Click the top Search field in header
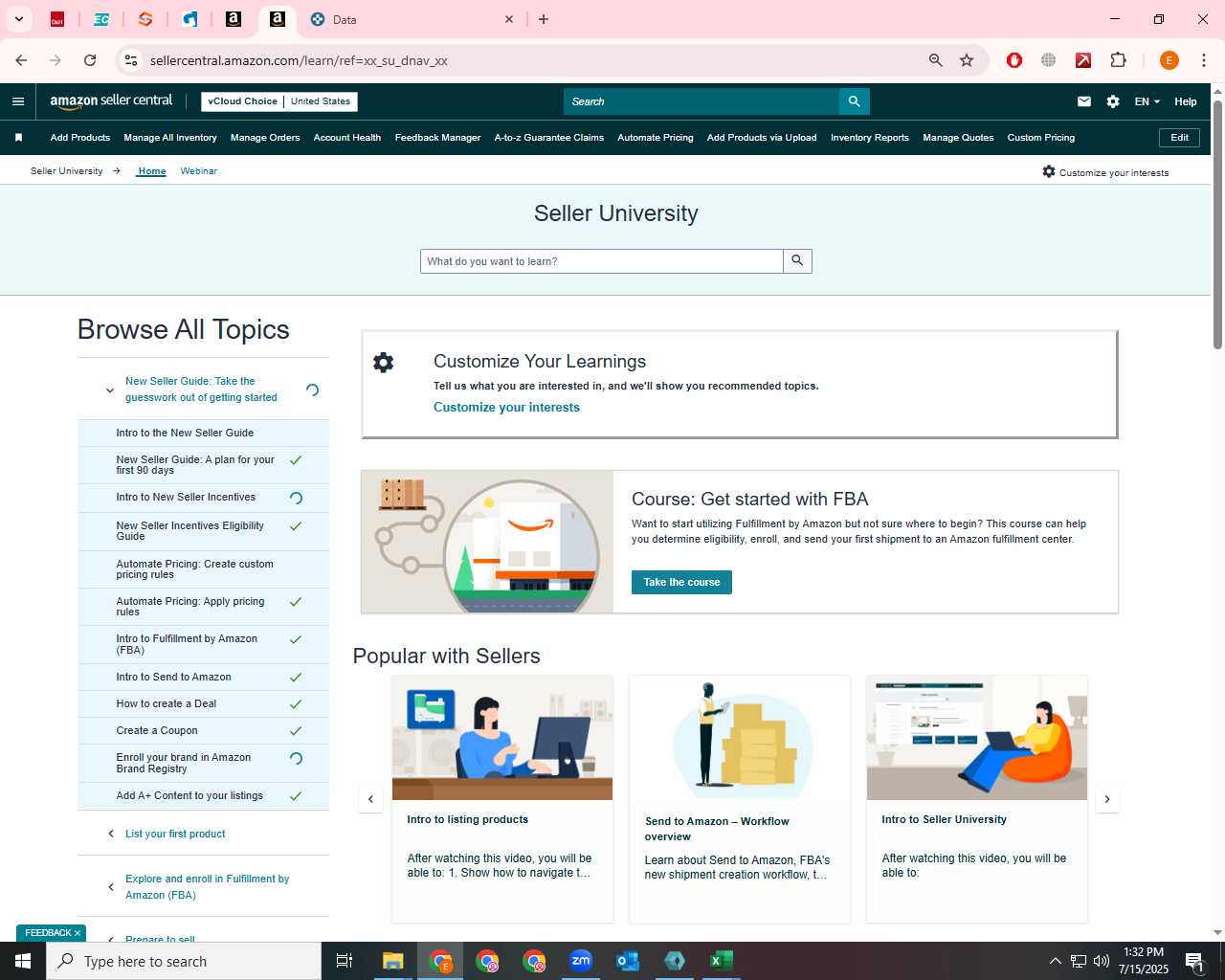Viewport: 1225px width, 980px height. pyautogui.click(x=702, y=101)
